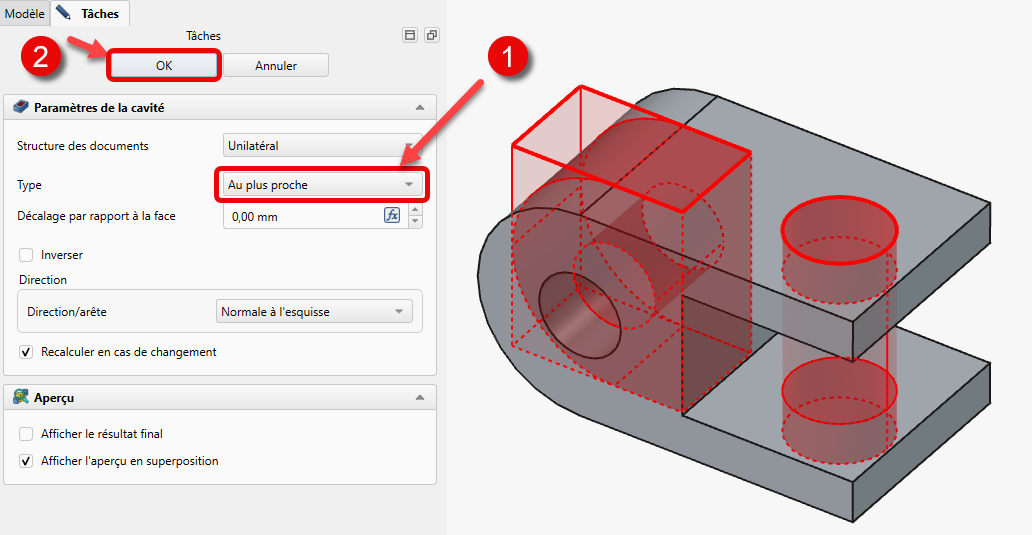Image resolution: width=1032 pixels, height=535 pixels.
Task: Toggle Afficher l'aperçu en superposition
Action: [x=26, y=461]
